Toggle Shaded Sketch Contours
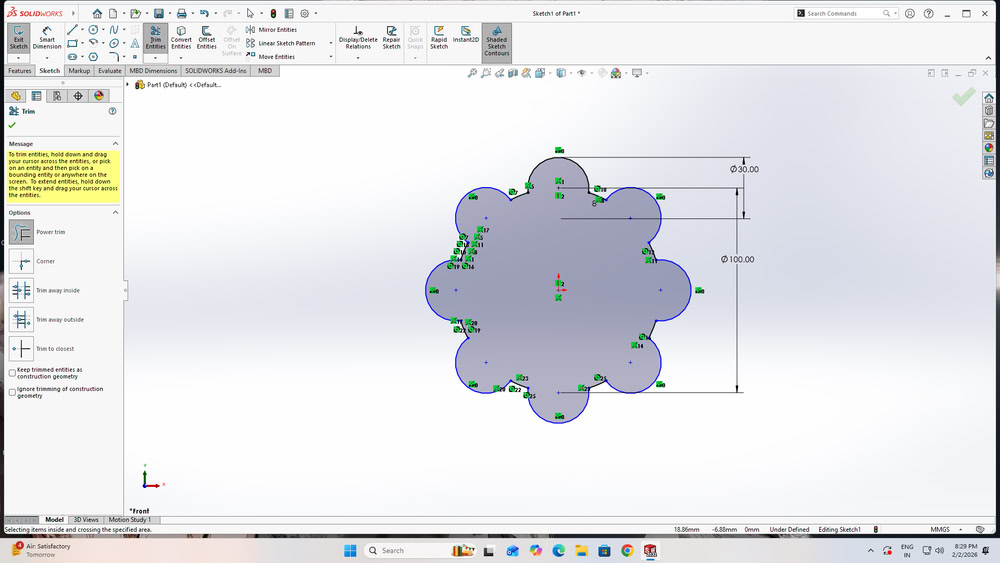Image resolution: width=1000 pixels, height=563 pixels. coord(496,41)
